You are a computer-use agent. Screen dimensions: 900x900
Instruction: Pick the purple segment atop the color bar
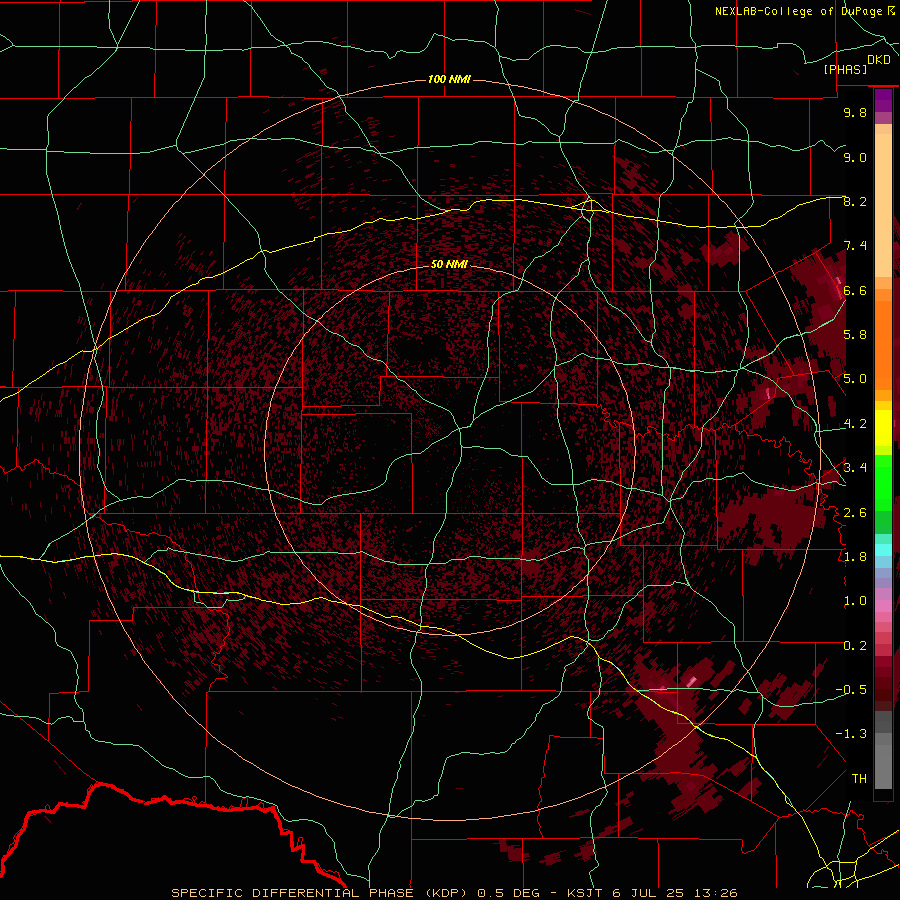click(883, 100)
